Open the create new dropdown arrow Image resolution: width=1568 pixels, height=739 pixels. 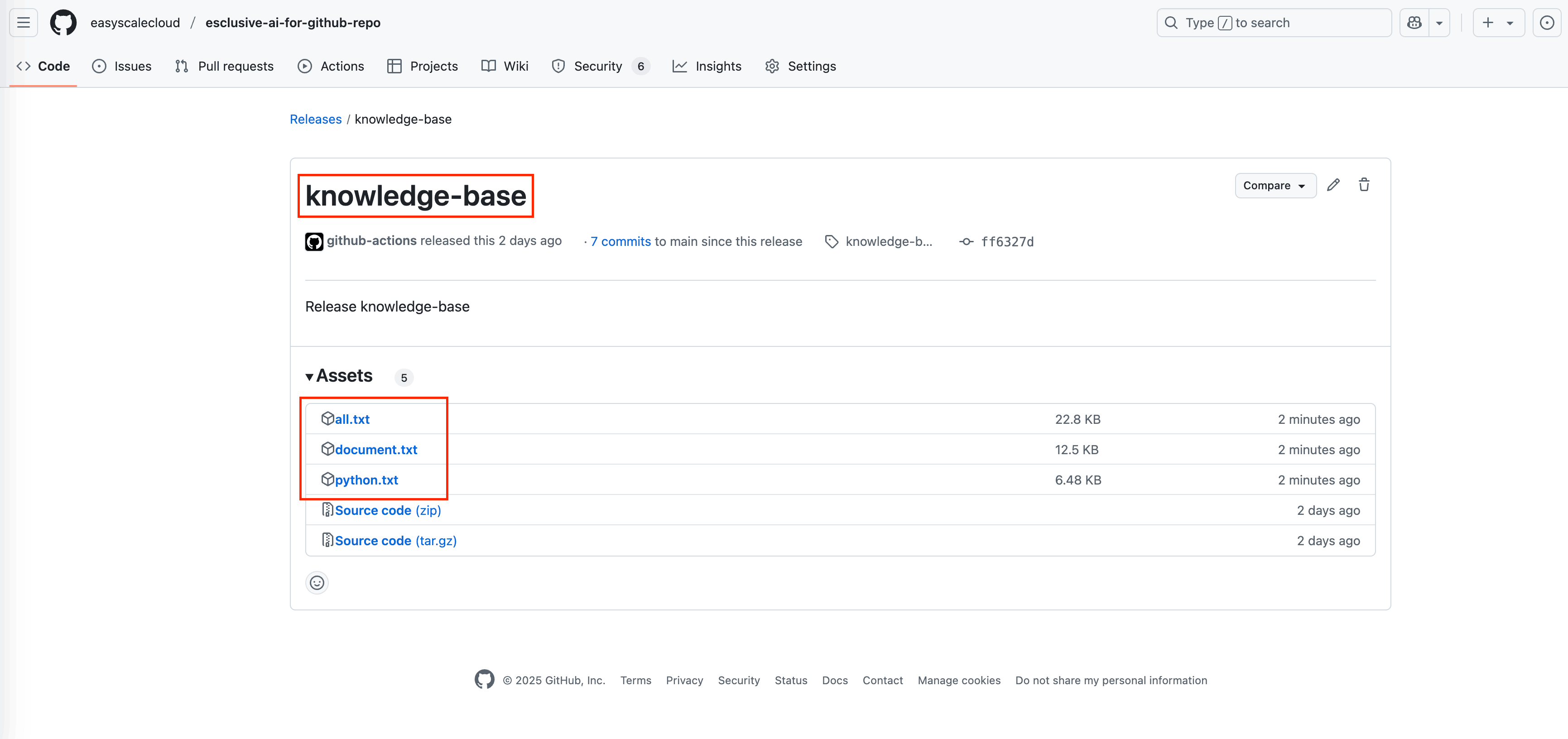1509,22
